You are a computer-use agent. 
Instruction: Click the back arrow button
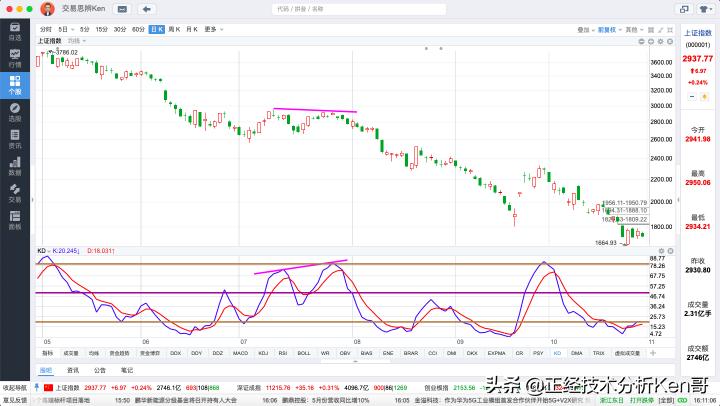pyautogui.click(x=146, y=9)
